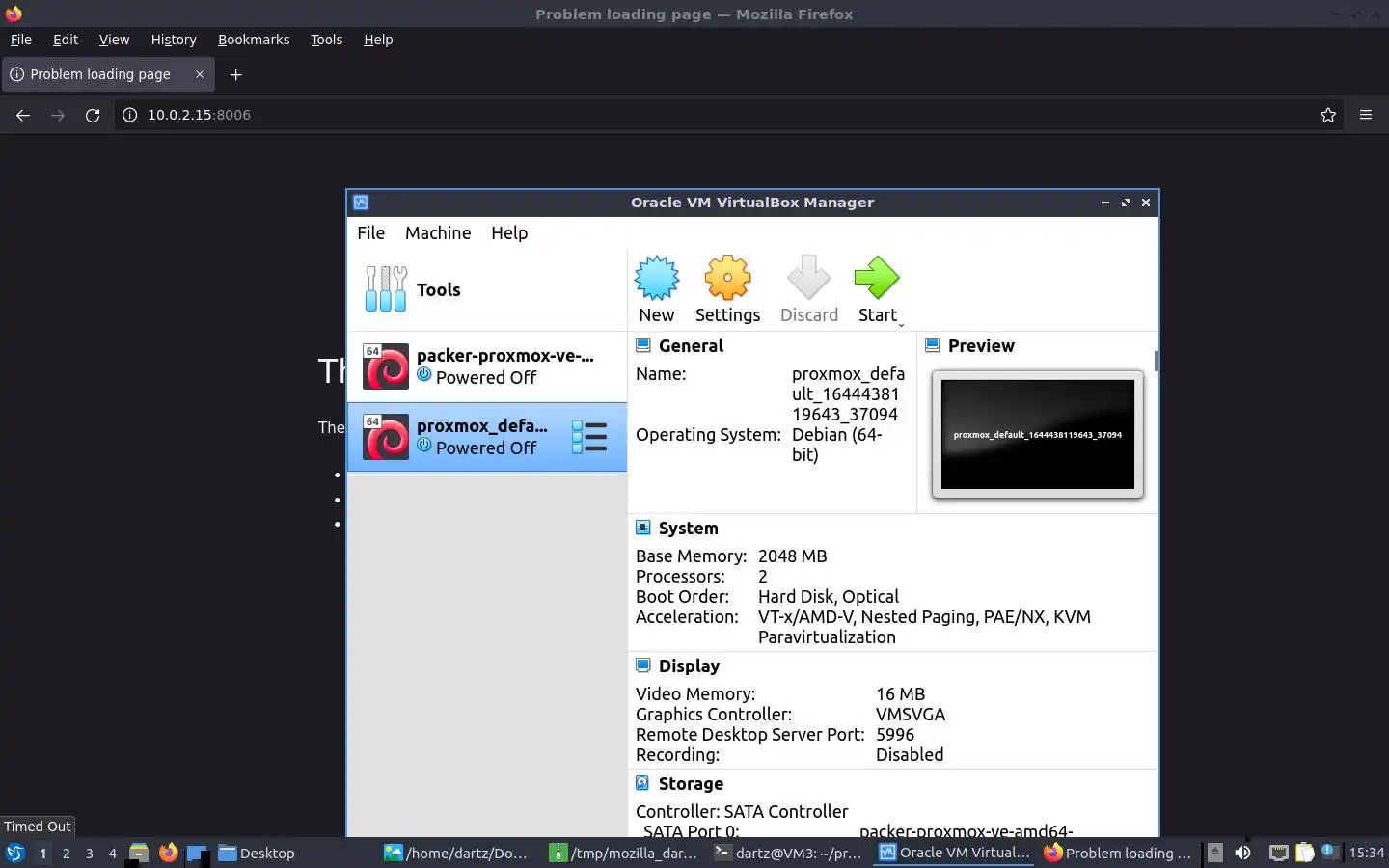The width and height of the screenshot is (1389, 868).
Task: Select the Problem loading page tab
Action: [x=108, y=74]
